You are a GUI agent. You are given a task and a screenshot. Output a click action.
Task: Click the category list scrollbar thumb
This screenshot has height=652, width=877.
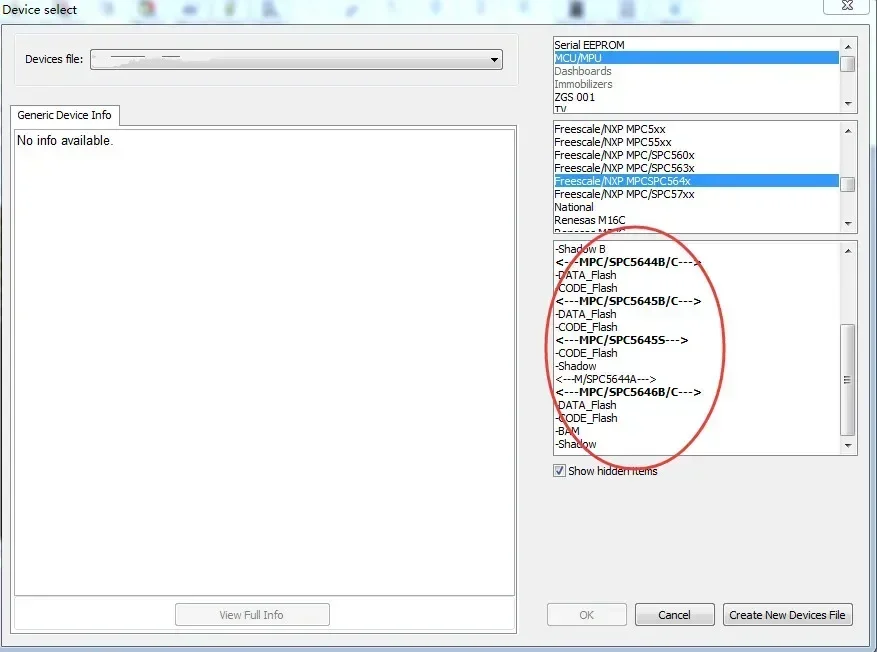tap(848, 64)
